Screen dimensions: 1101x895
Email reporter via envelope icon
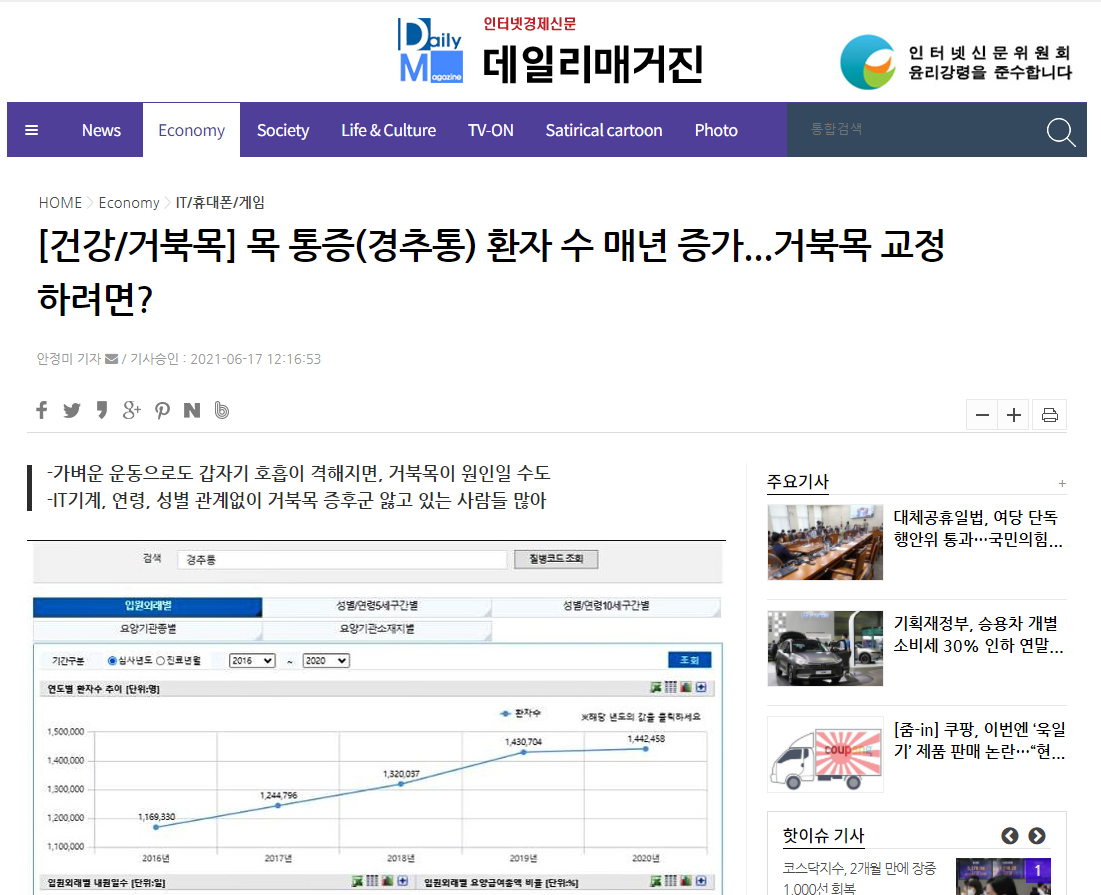pos(112,359)
